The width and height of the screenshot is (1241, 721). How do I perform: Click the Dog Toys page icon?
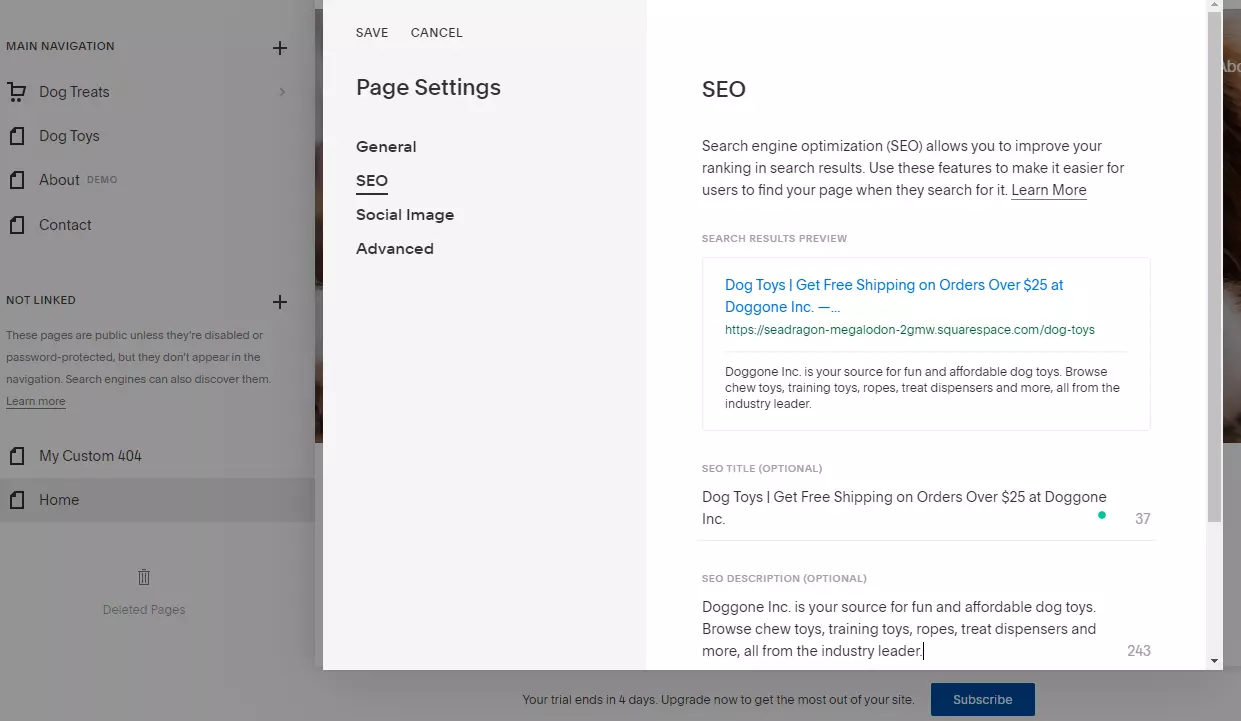tap(16, 136)
